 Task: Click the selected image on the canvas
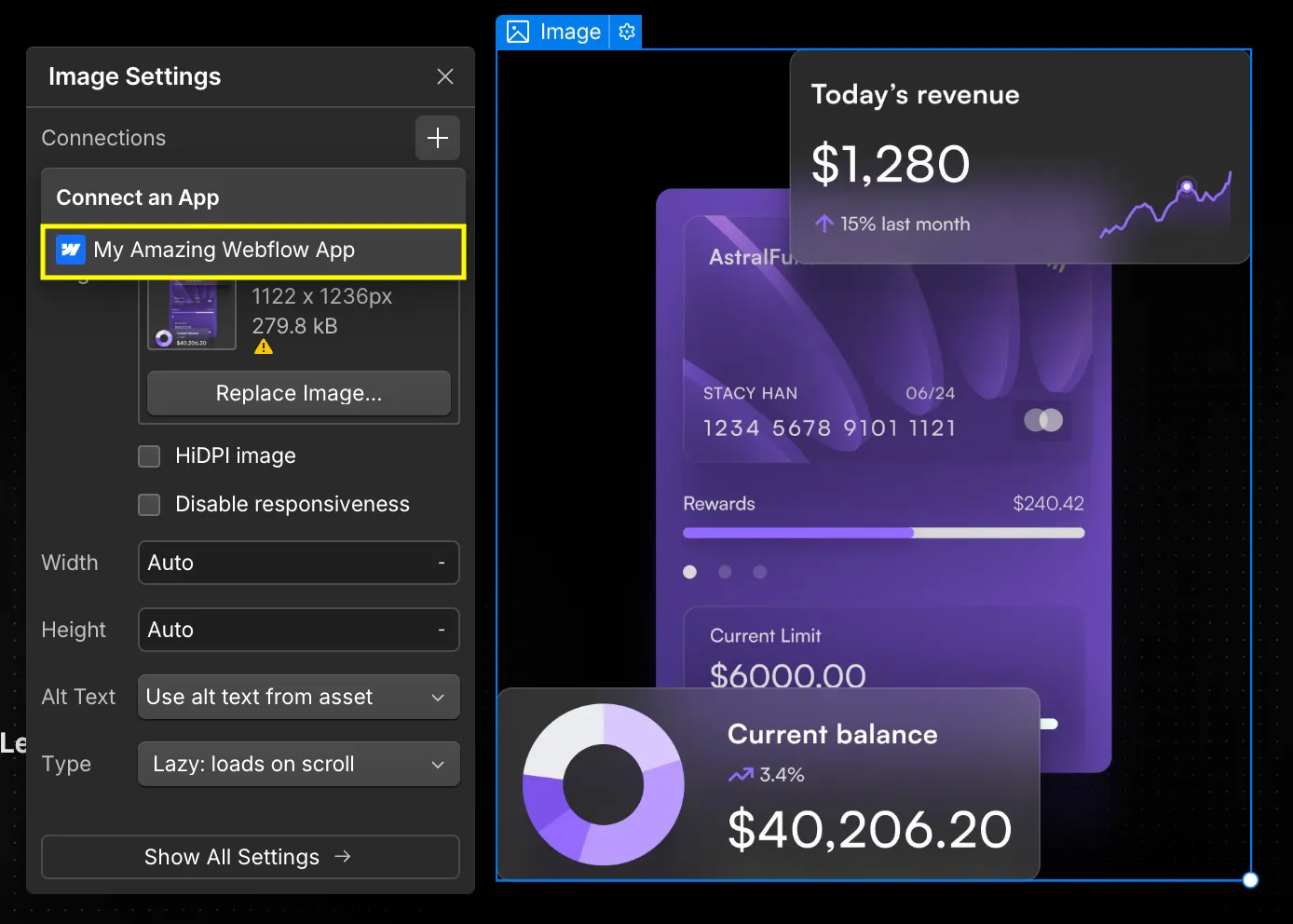[x=874, y=465]
